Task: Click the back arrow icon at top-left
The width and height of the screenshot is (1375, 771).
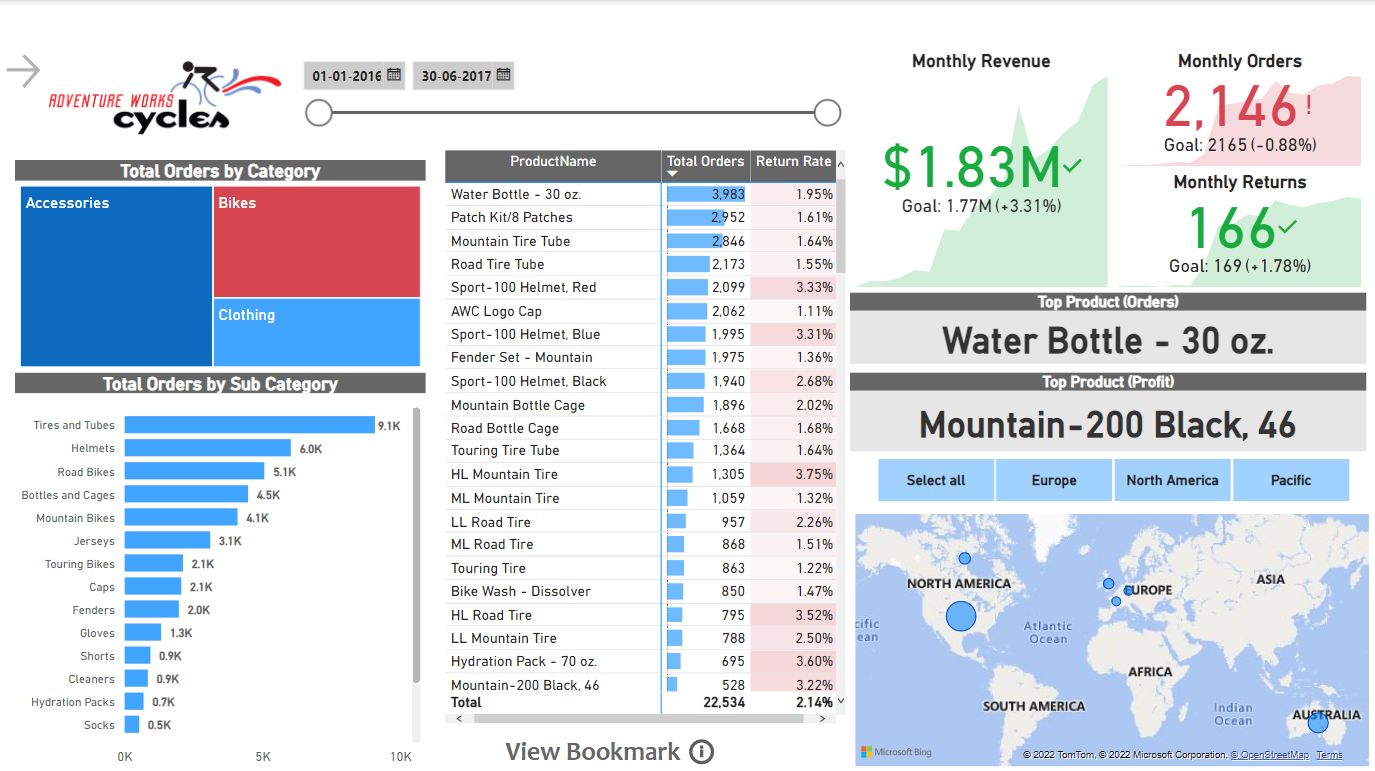Action: pos(23,71)
